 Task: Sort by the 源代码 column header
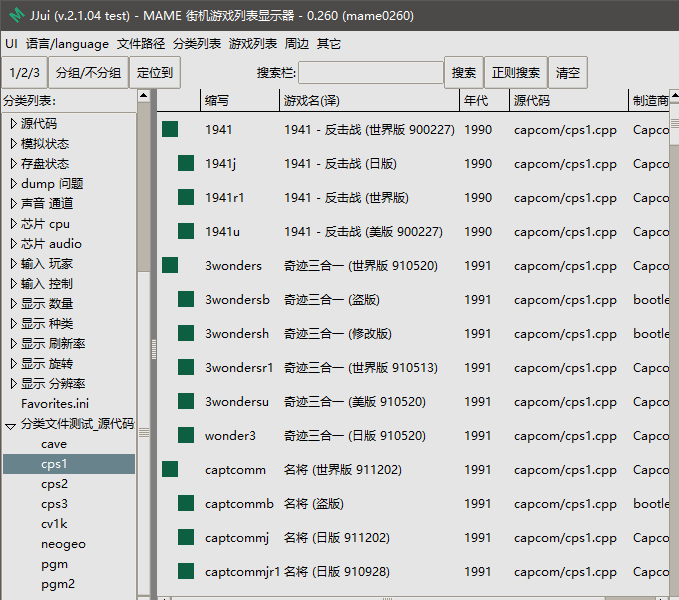569,101
